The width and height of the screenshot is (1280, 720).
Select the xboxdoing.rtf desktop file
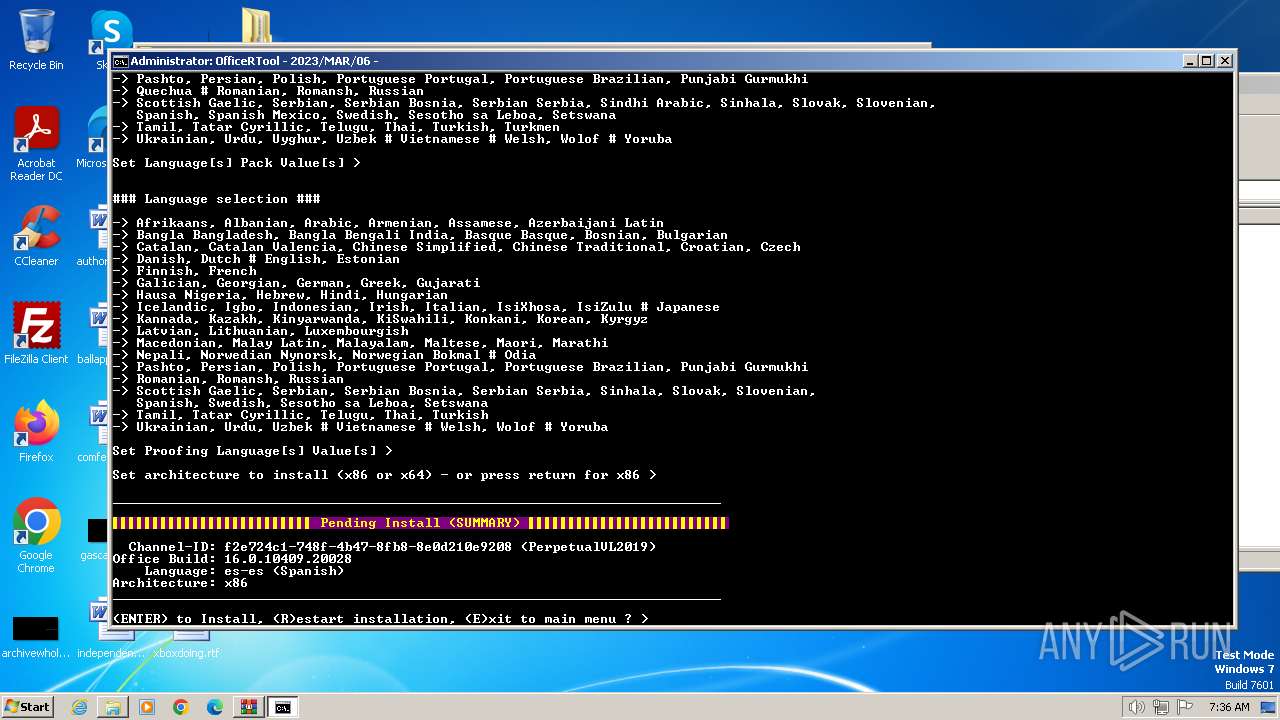[x=186, y=653]
